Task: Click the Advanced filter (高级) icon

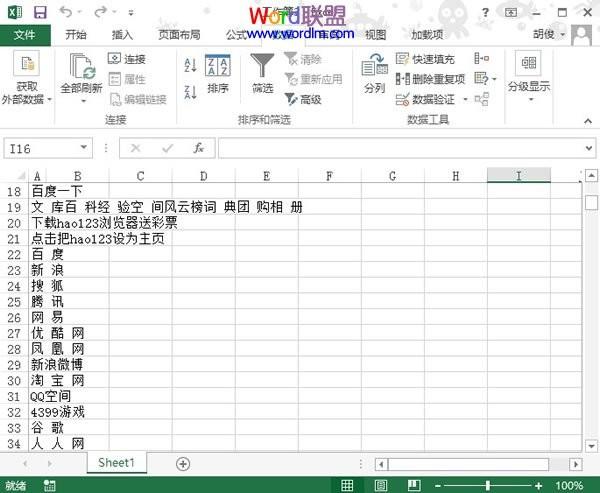Action: (x=290, y=99)
